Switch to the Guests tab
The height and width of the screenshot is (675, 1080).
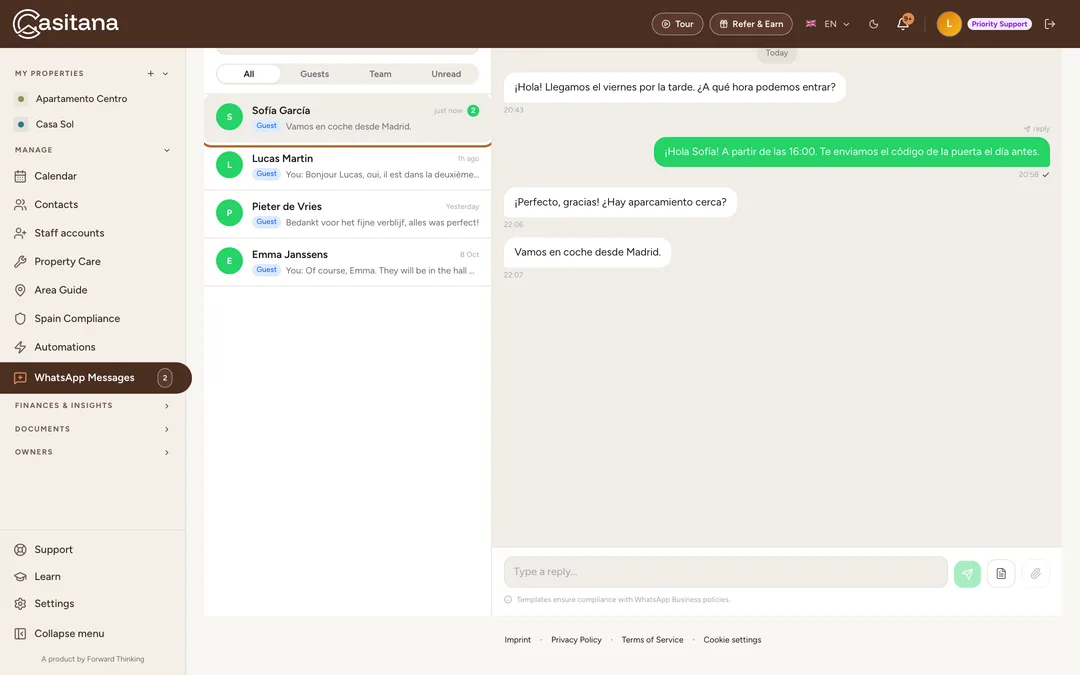tap(314, 74)
